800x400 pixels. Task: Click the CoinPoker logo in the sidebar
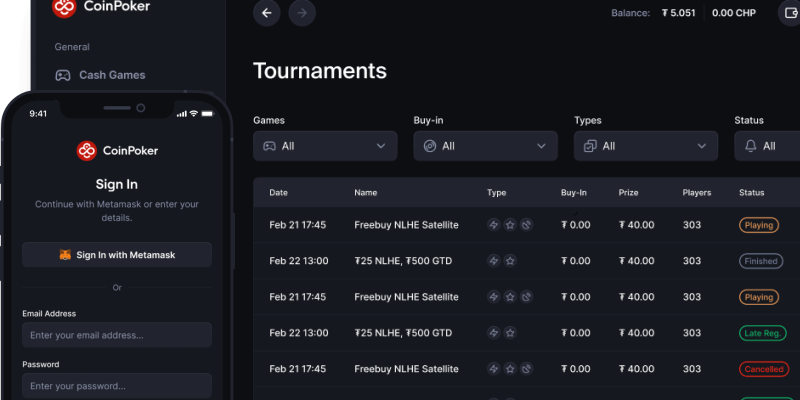[64, 9]
